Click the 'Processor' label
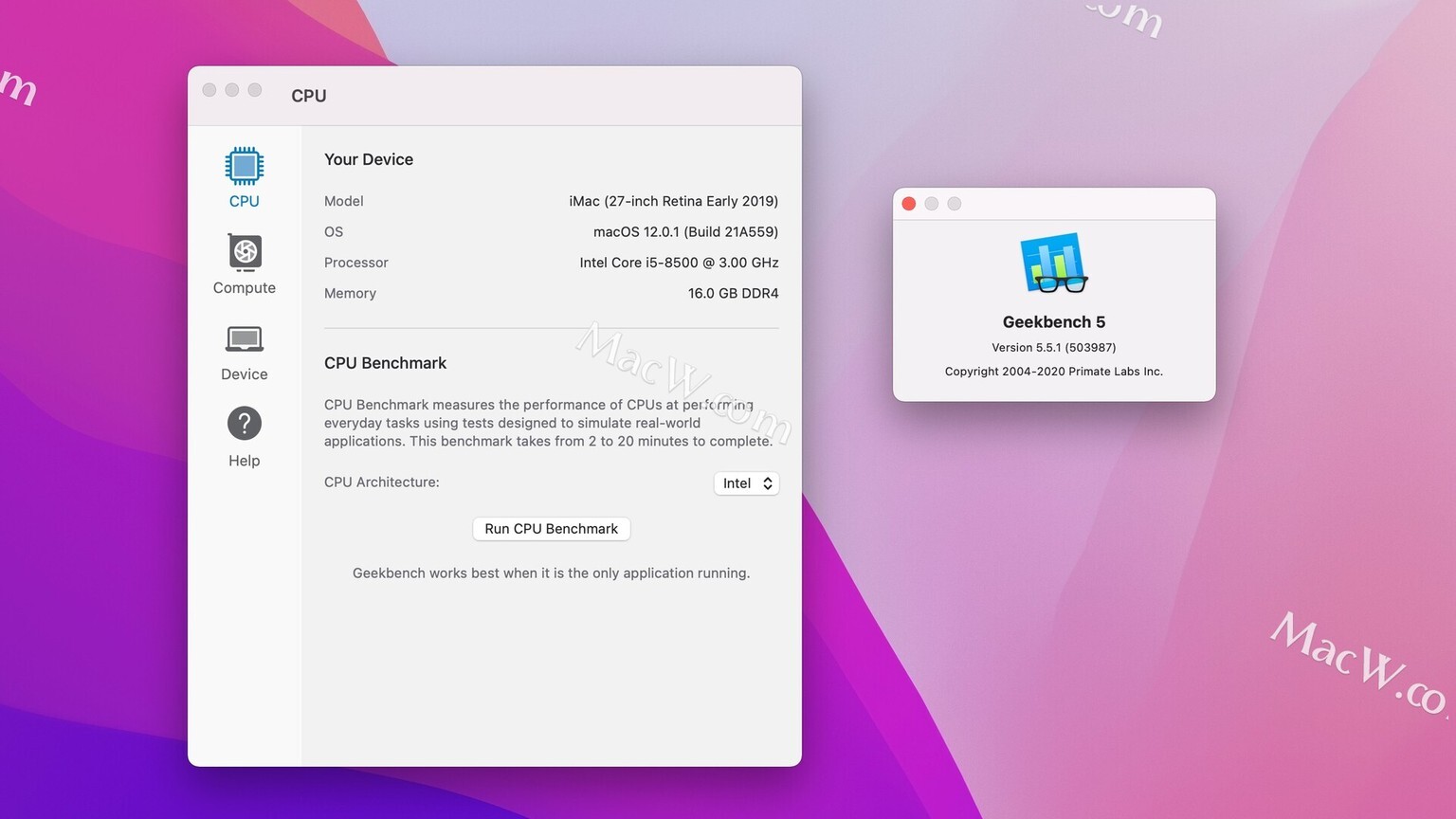The width and height of the screenshot is (1456, 819). (x=356, y=263)
